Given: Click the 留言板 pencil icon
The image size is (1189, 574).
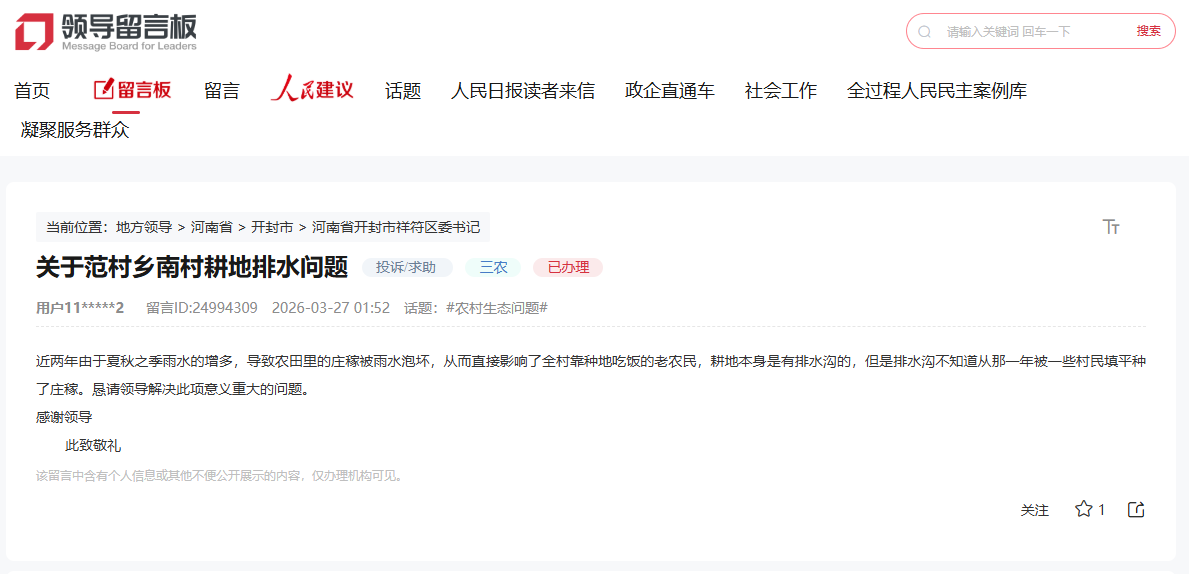Looking at the screenshot, I should tap(103, 90).
